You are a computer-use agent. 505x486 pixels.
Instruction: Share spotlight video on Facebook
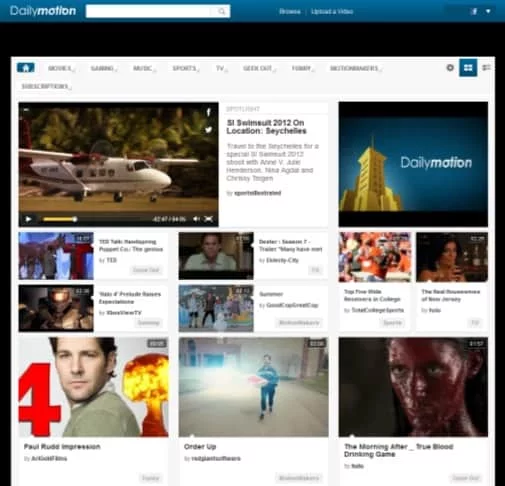[209, 112]
